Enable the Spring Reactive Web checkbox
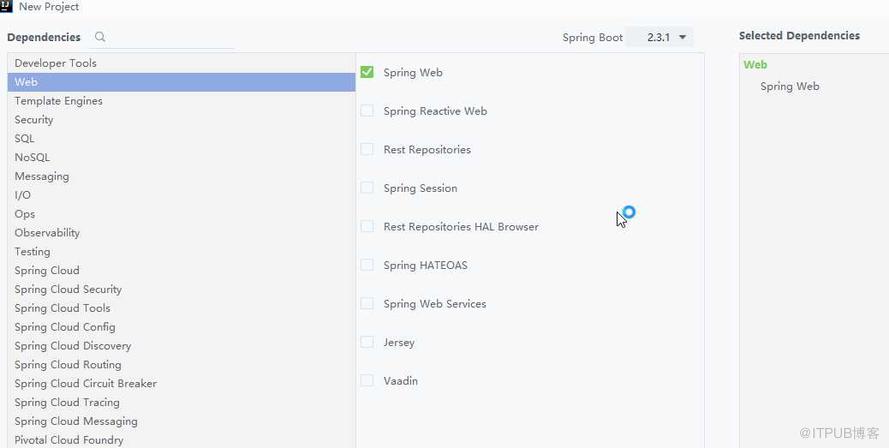 coord(367,111)
